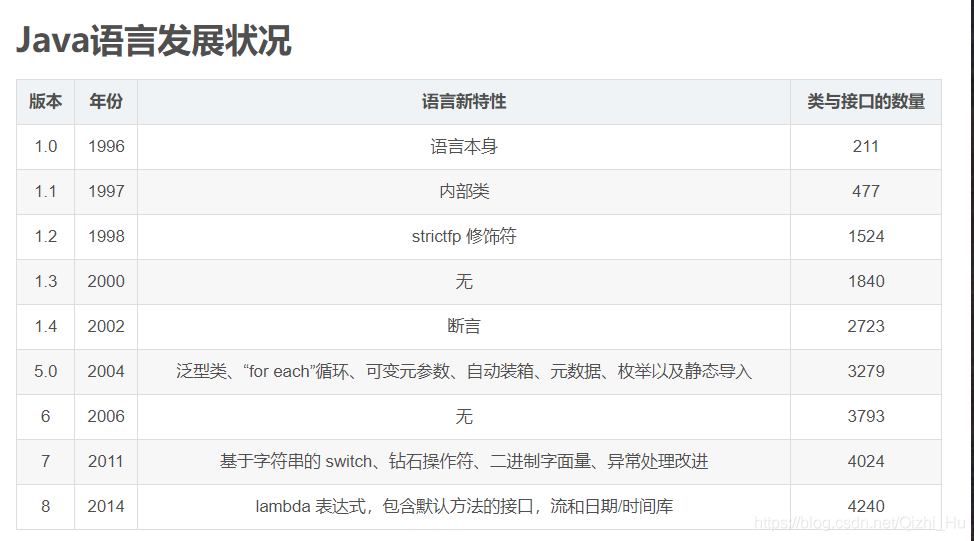
Task: Click the heading 'Java语言发展状况'
Action: coord(153,41)
